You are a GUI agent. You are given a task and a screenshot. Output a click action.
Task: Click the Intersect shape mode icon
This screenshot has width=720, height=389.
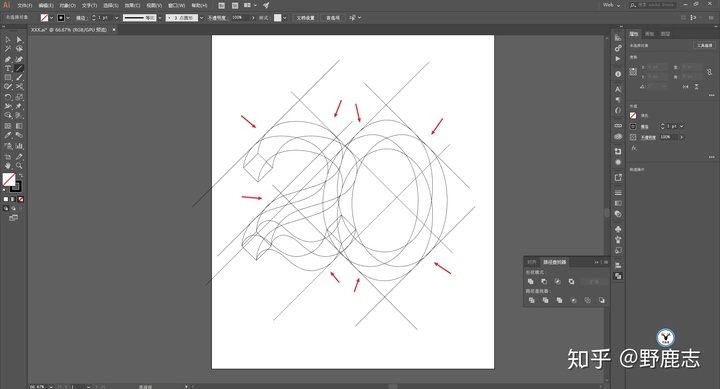click(557, 282)
